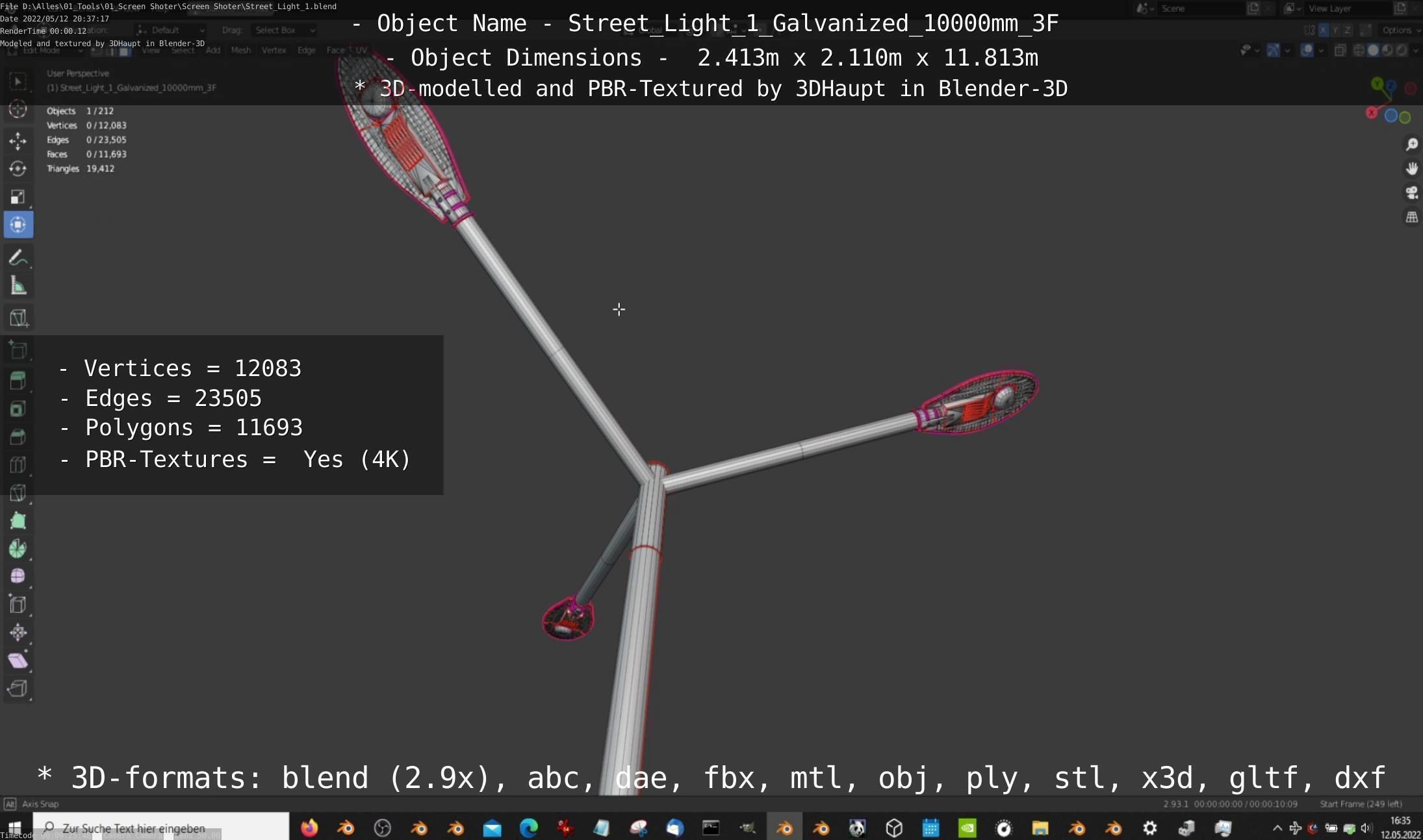Click the new scene icon beside Scene
This screenshot has height=840, width=1423.
click(x=1253, y=8)
